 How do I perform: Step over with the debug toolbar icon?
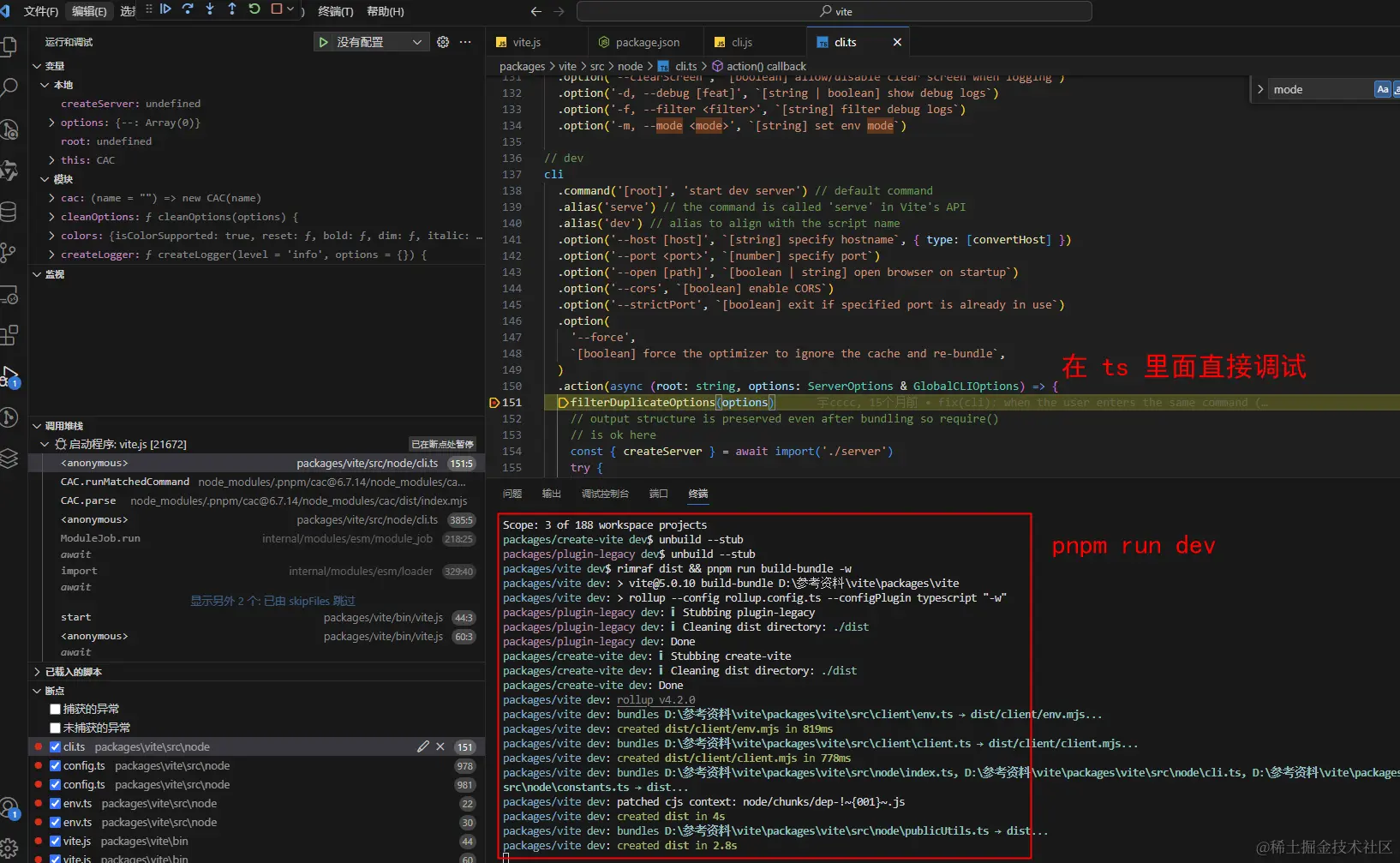[188, 9]
